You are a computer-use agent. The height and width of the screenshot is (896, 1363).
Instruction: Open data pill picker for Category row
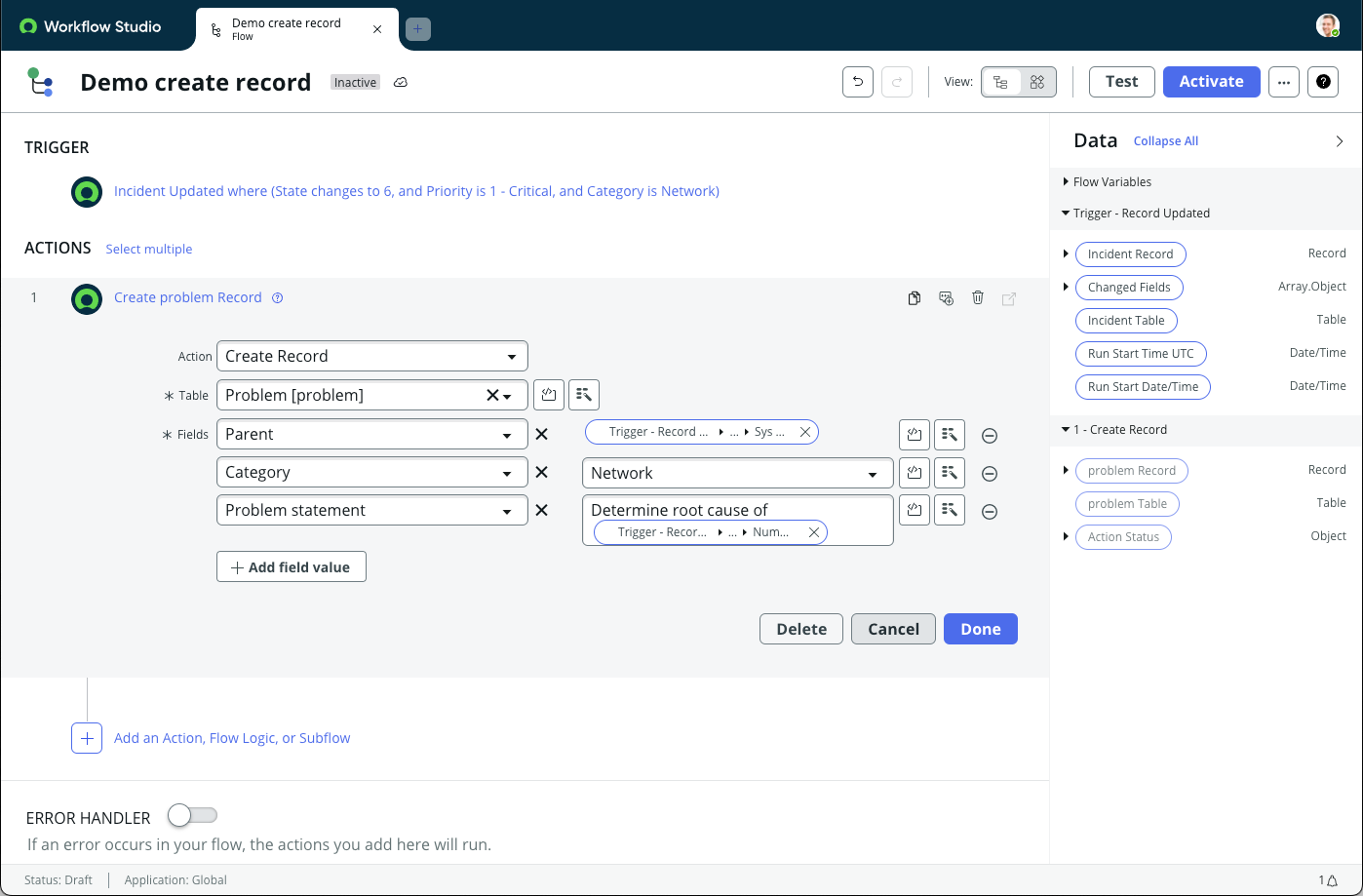[x=950, y=473]
